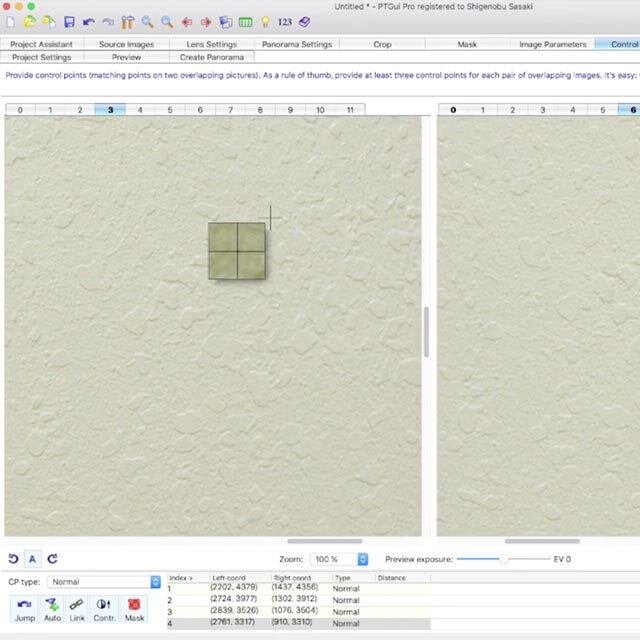Select image 2 in the right pane
Viewport: 640px width, 640px height.
513,109
